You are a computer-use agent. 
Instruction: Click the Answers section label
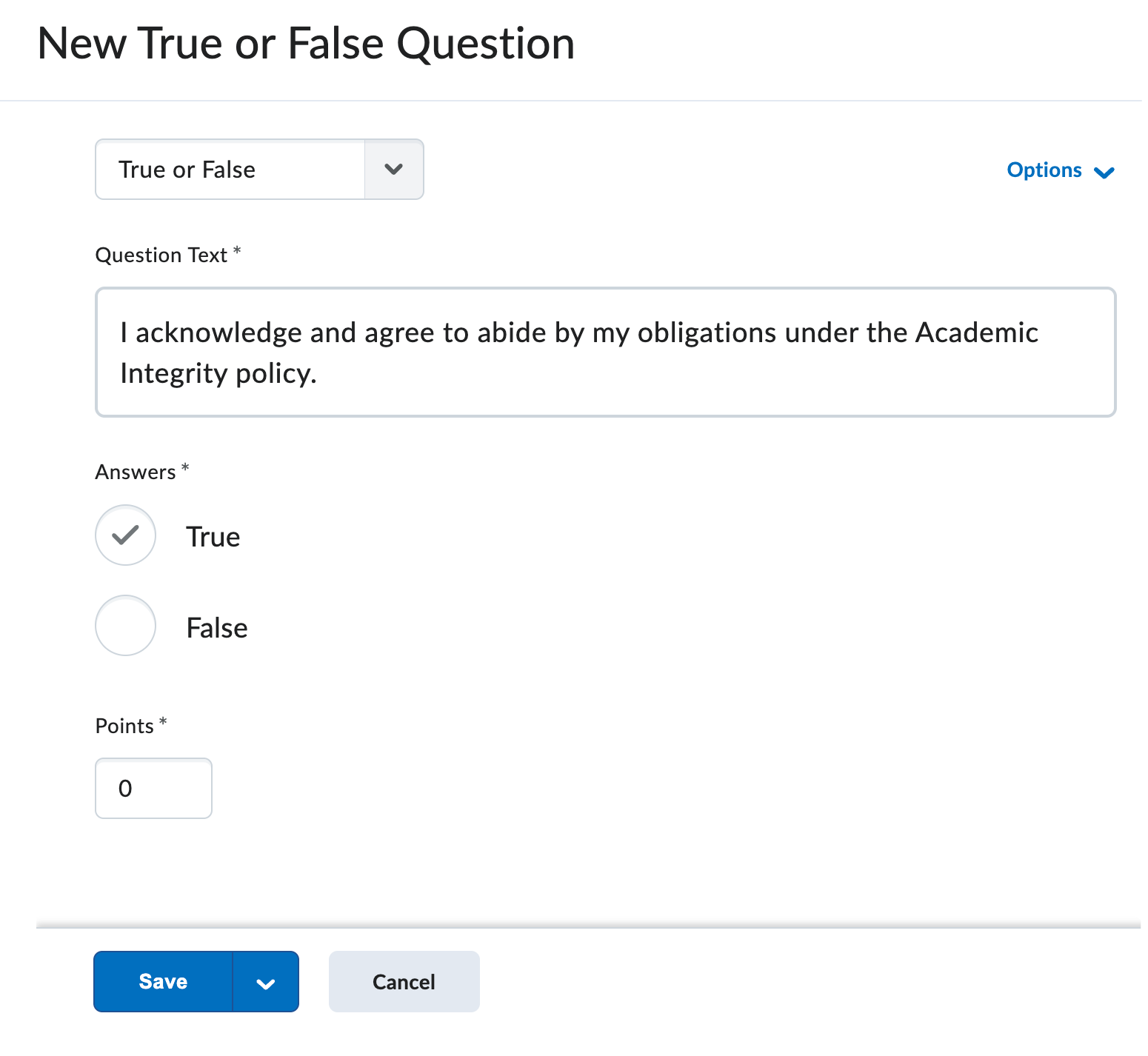[x=136, y=472]
